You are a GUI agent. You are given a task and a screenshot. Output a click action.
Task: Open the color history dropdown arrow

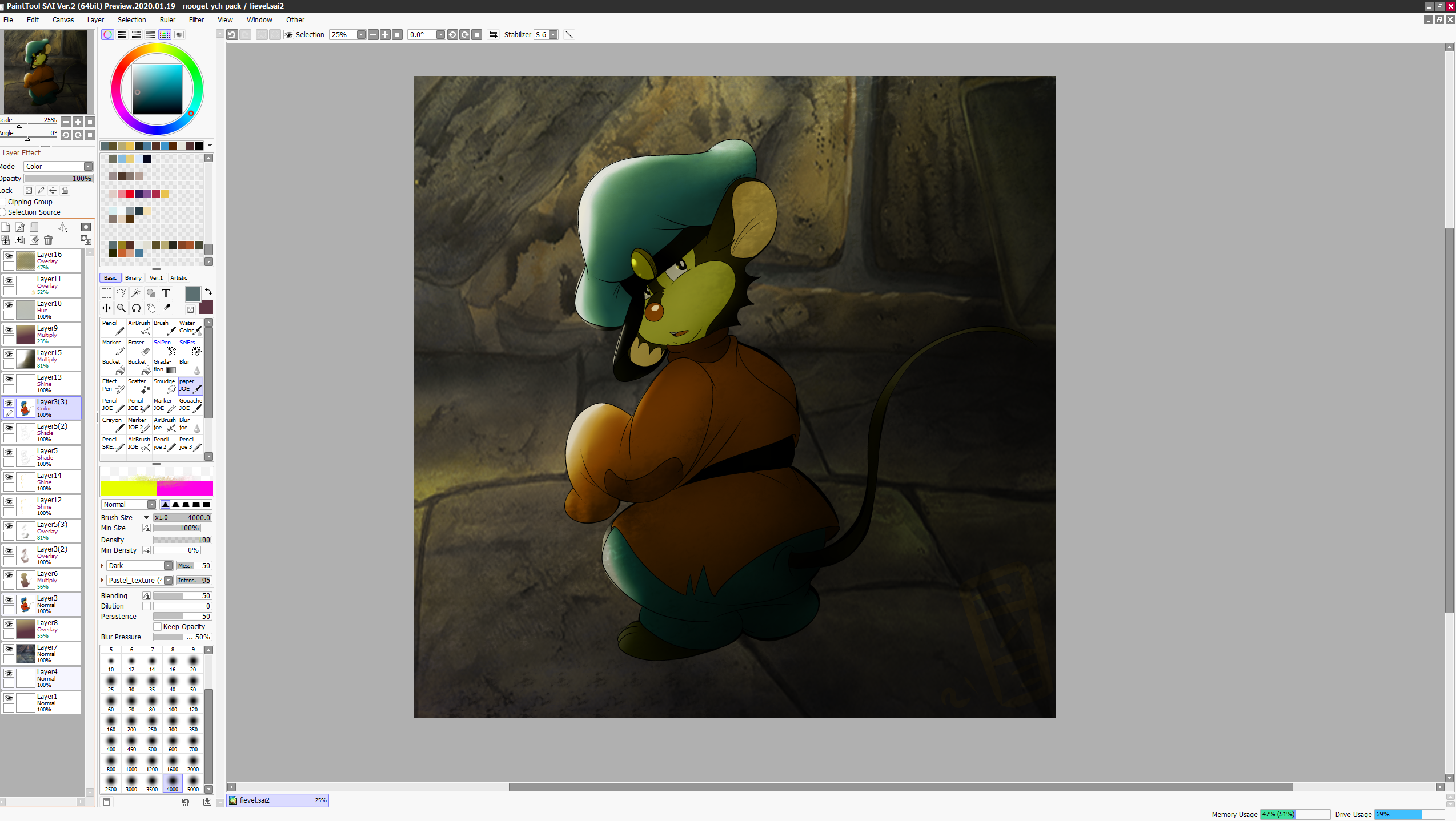tap(210, 146)
